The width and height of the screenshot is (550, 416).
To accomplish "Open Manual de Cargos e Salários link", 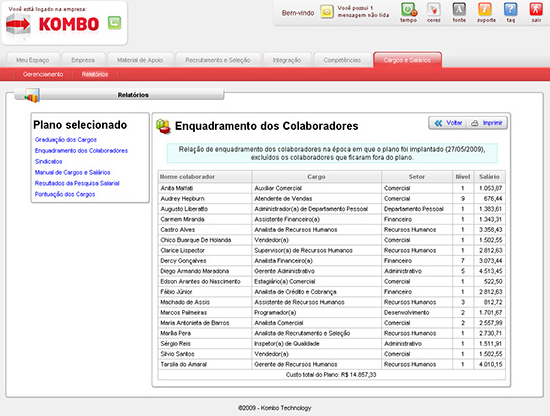I will (72, 172).
